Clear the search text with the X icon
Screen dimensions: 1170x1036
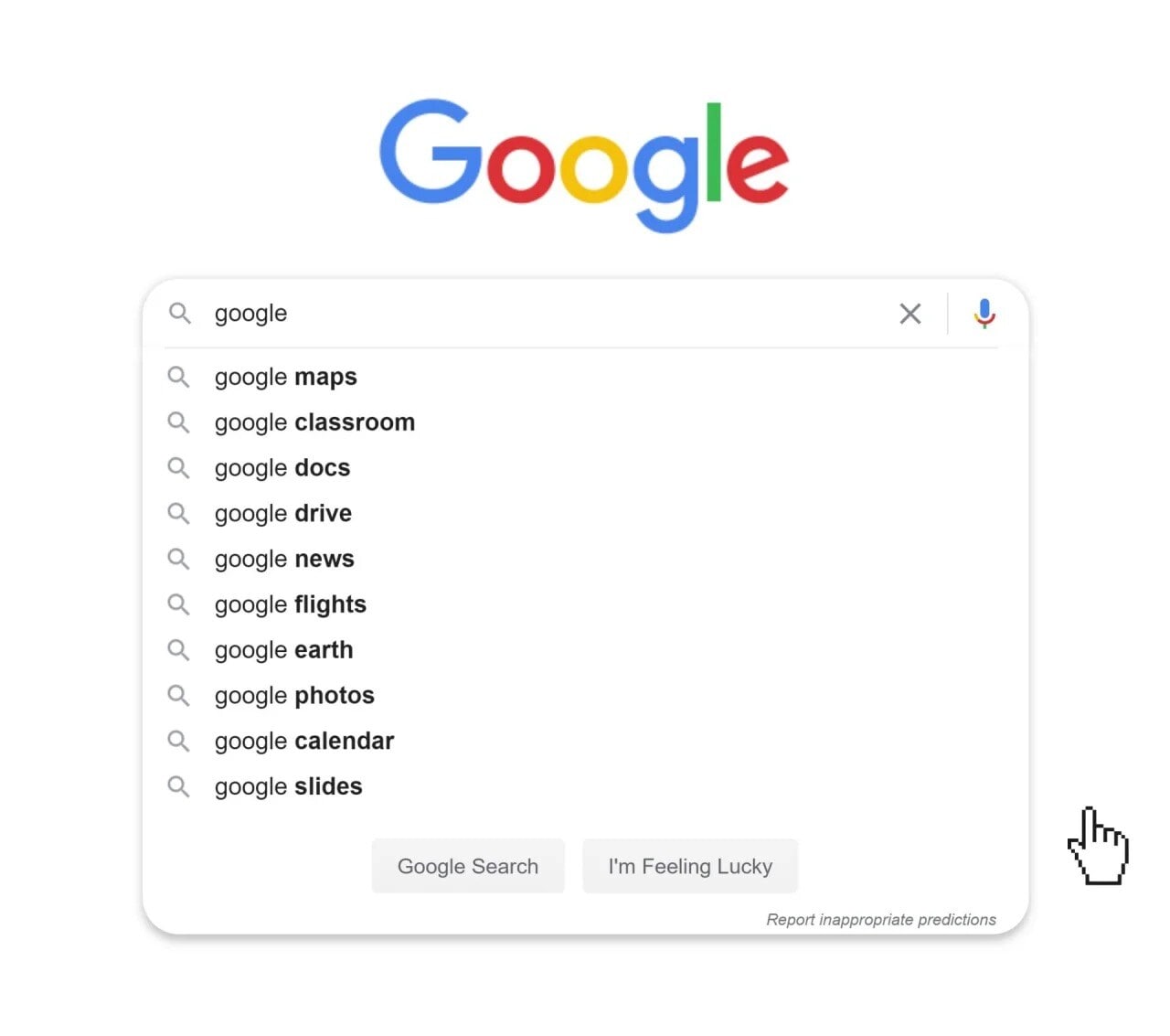909,314
